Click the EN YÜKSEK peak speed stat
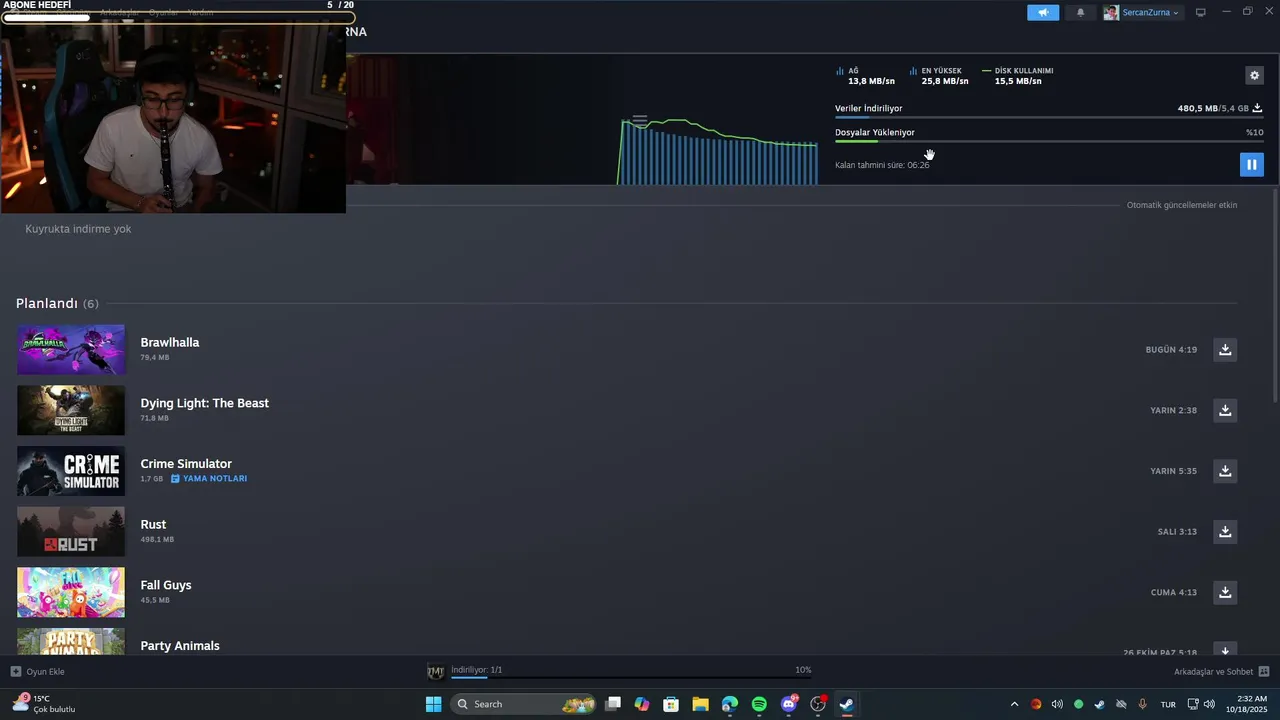 pos(939,76)
